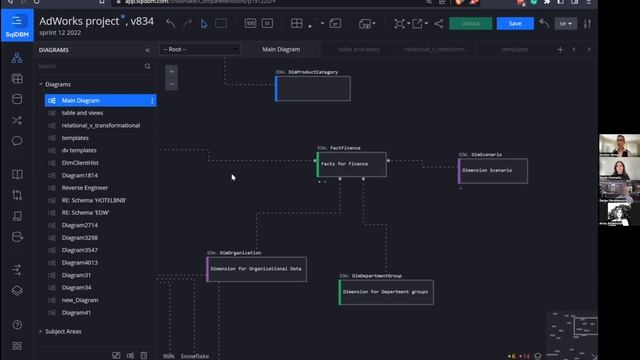The image size is (640, 360).
Task: Open the RE: Schema 'HOTELBNB' diagram
Action: [x=94, y=200]
